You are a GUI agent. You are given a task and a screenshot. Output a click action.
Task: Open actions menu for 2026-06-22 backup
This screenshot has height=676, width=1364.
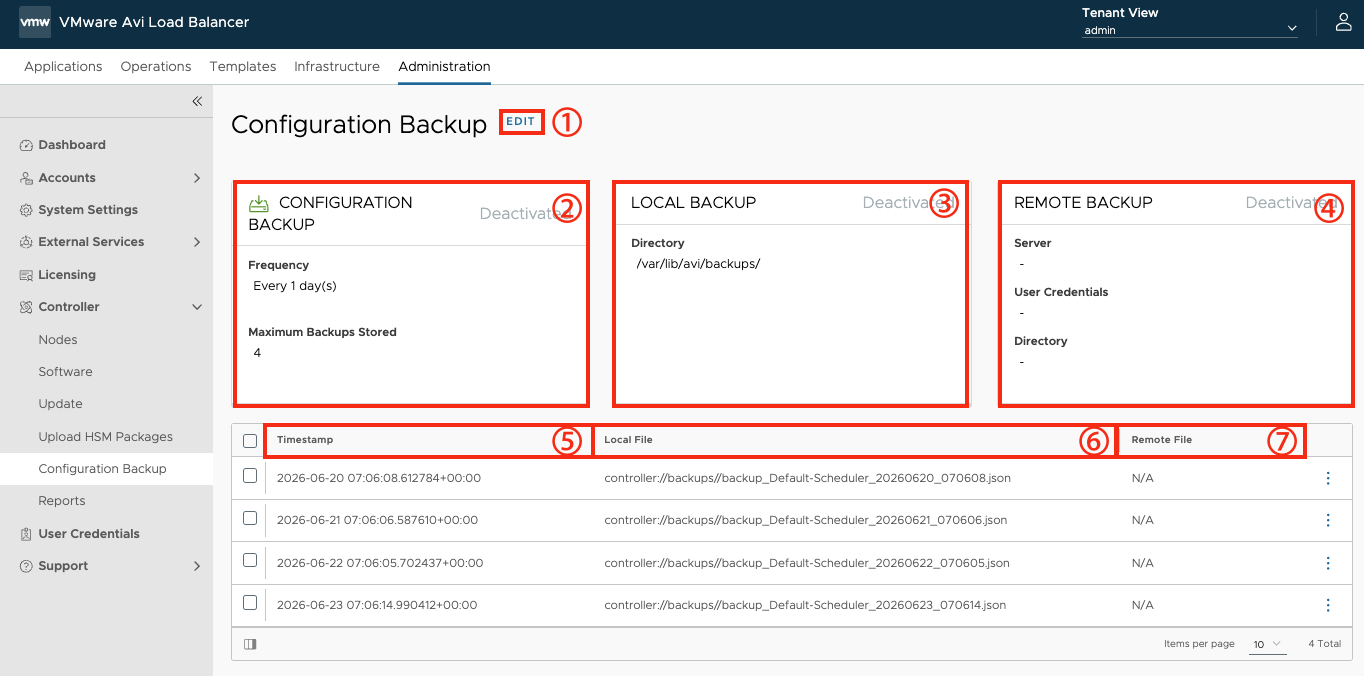click(1328, 563)
